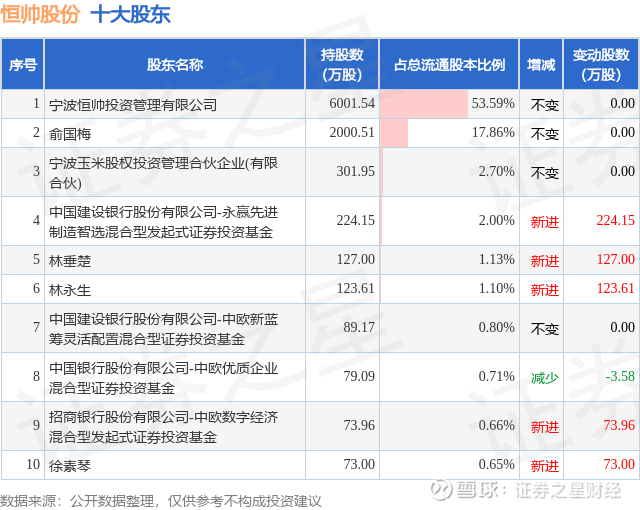Image resolution: width=640 pixels, height=510 pixels.
Task: Click the 1.13% percentage cell
Action: coord(449,260)
